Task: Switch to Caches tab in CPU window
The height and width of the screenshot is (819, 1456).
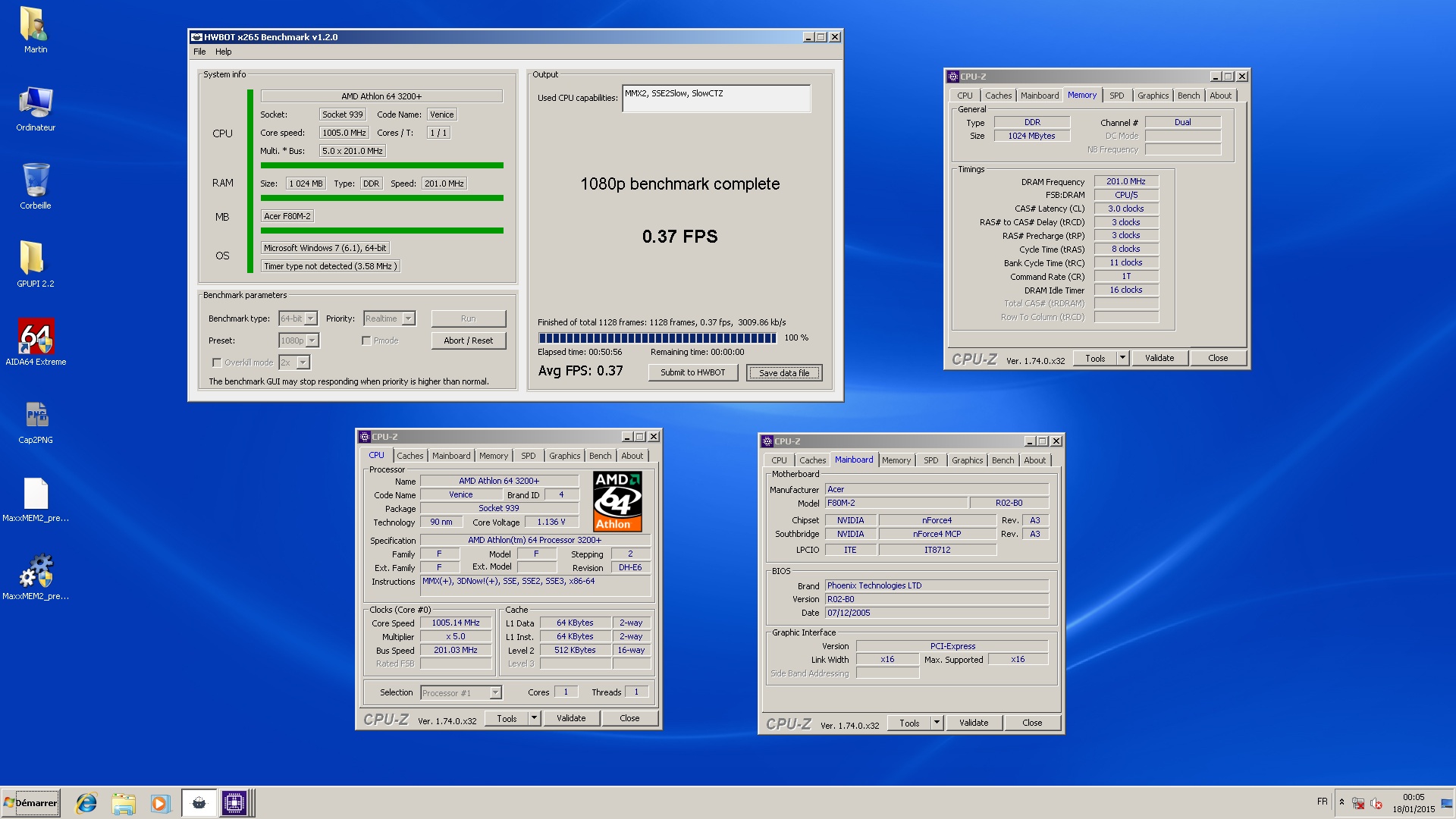Action: coord(409,456)
